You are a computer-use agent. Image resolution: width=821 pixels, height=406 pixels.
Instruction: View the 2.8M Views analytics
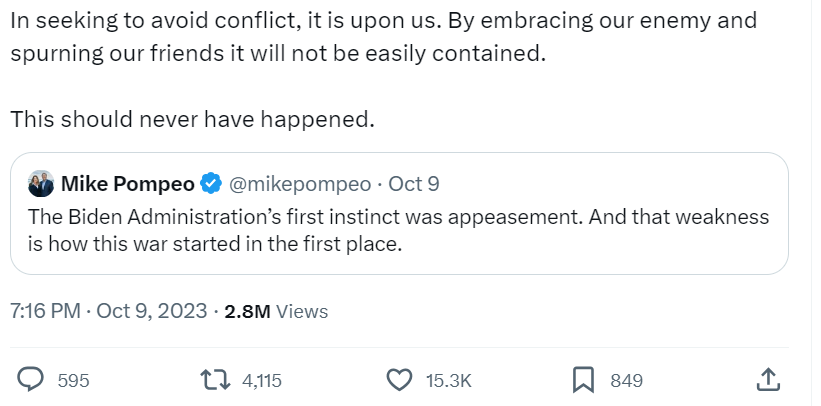pyautogui.click(x=276, y=311)
